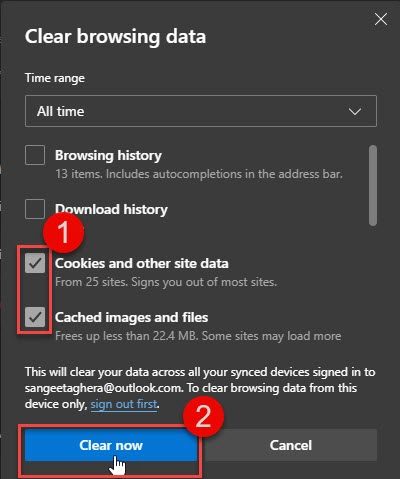The height and width of the screenshot is (479, 400).
Task: Close the Clear browsing data dialog
Action: click(x=381, y=19)
